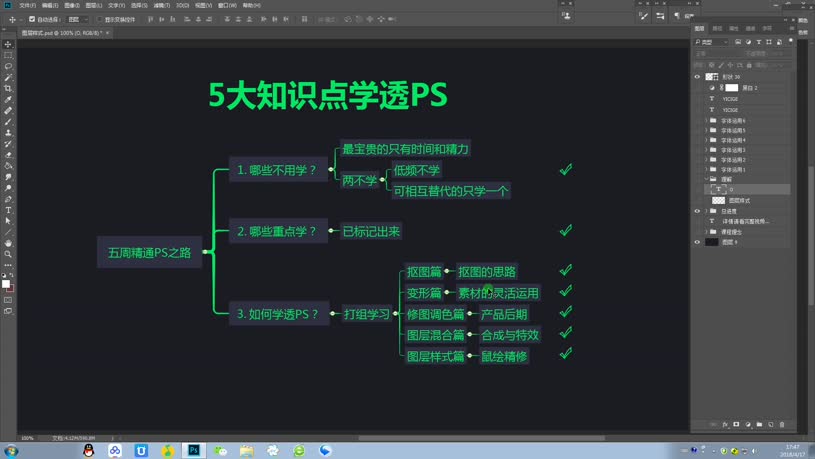Add layer style fx icon
Screen dimensions: 815x459
(x=725, y=425)
